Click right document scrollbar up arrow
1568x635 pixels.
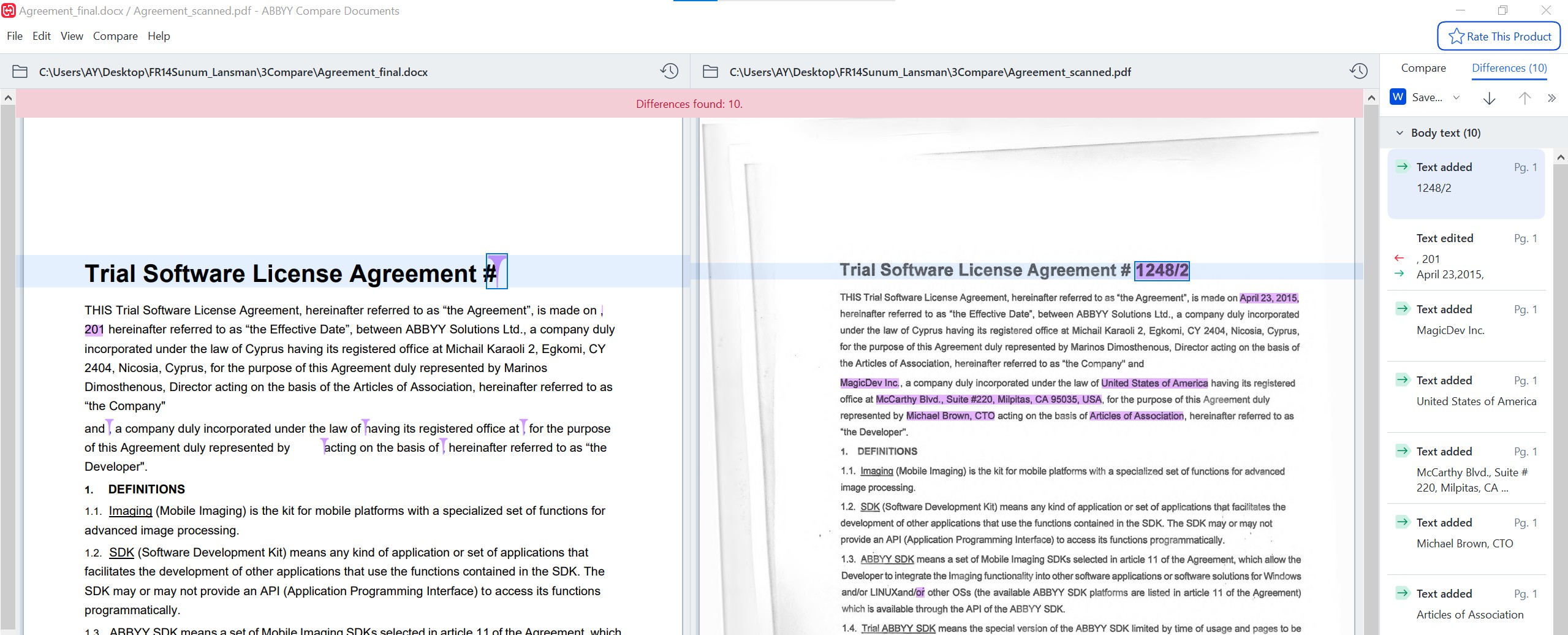pos(1371,97)
